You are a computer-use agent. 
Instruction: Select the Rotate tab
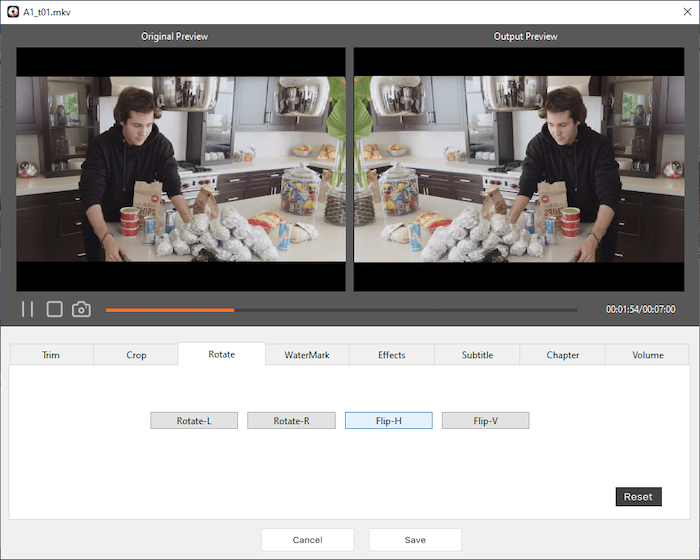(x=222, y=354)
